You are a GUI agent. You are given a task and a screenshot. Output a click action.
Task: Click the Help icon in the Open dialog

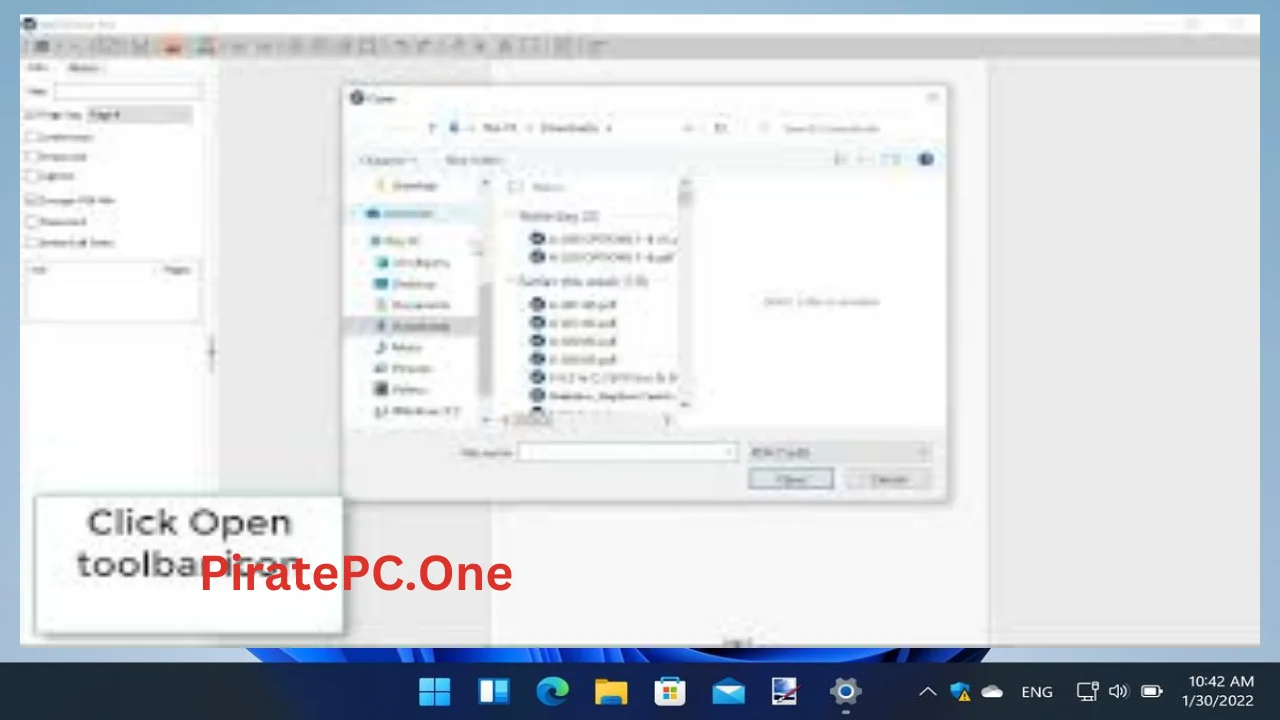click(925, 160)
